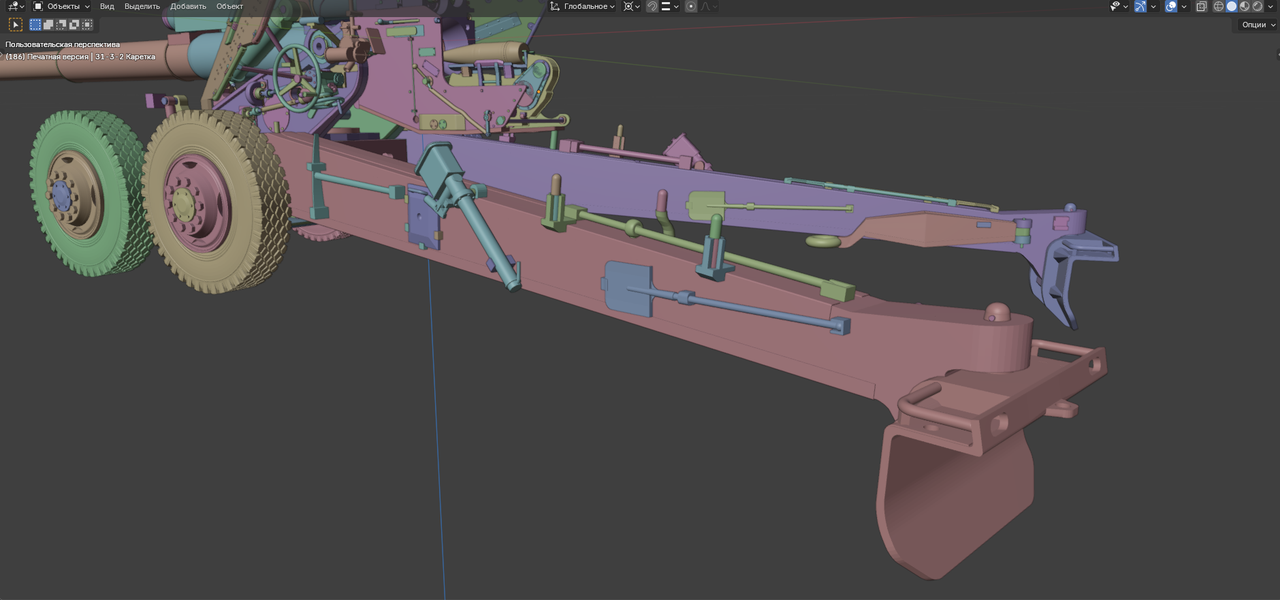Toggle viewport overlays
The image size is (1280, 600).
1171,6
